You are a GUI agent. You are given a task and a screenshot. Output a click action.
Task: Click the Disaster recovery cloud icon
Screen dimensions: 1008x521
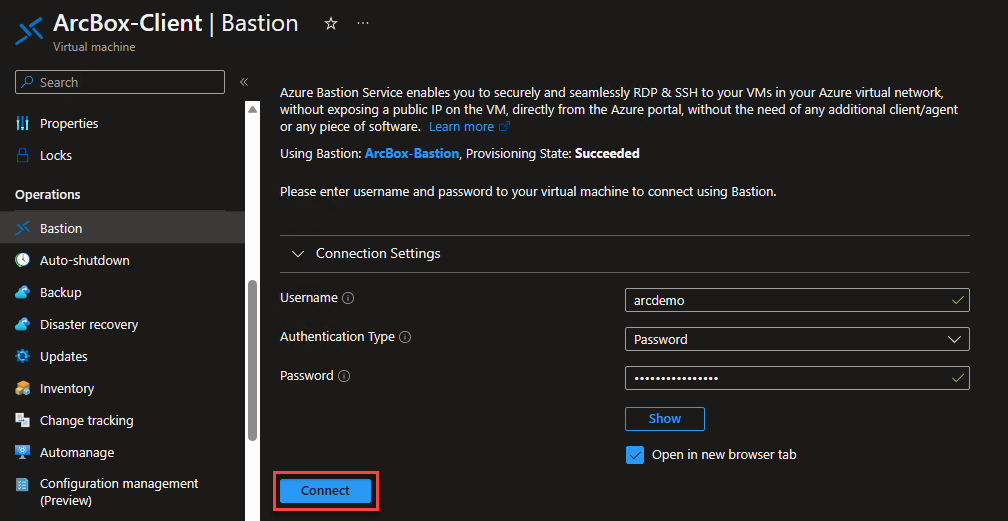click(x=22, y=324)
